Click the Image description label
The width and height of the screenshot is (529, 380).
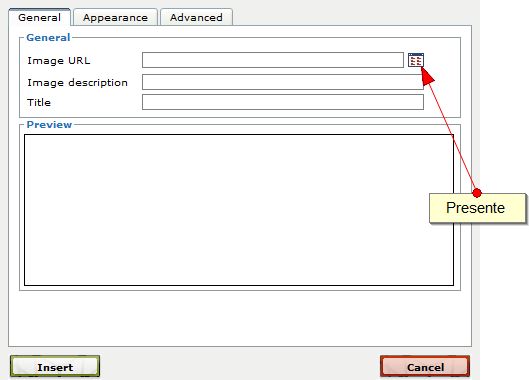click(77, 83)
